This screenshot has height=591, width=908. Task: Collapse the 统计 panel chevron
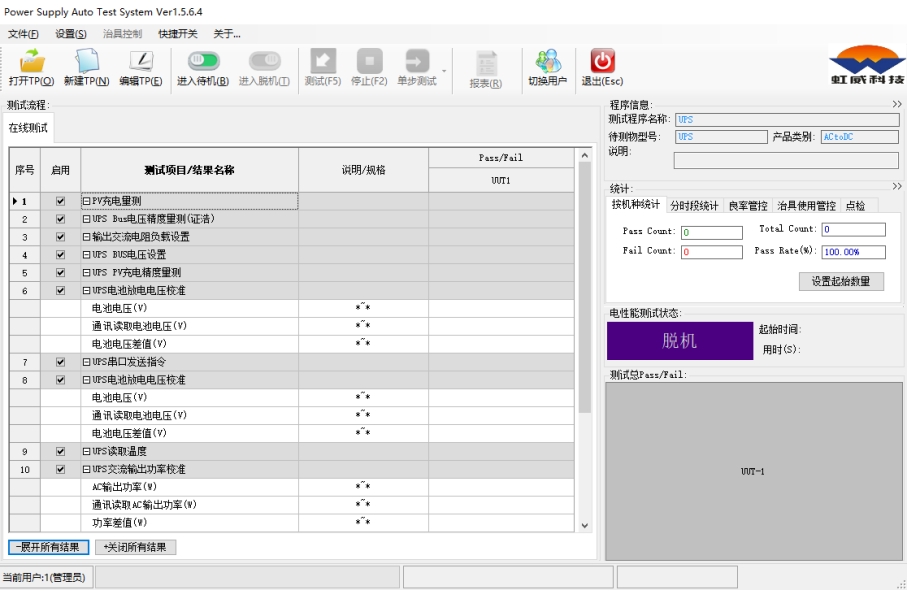[897, 186]
